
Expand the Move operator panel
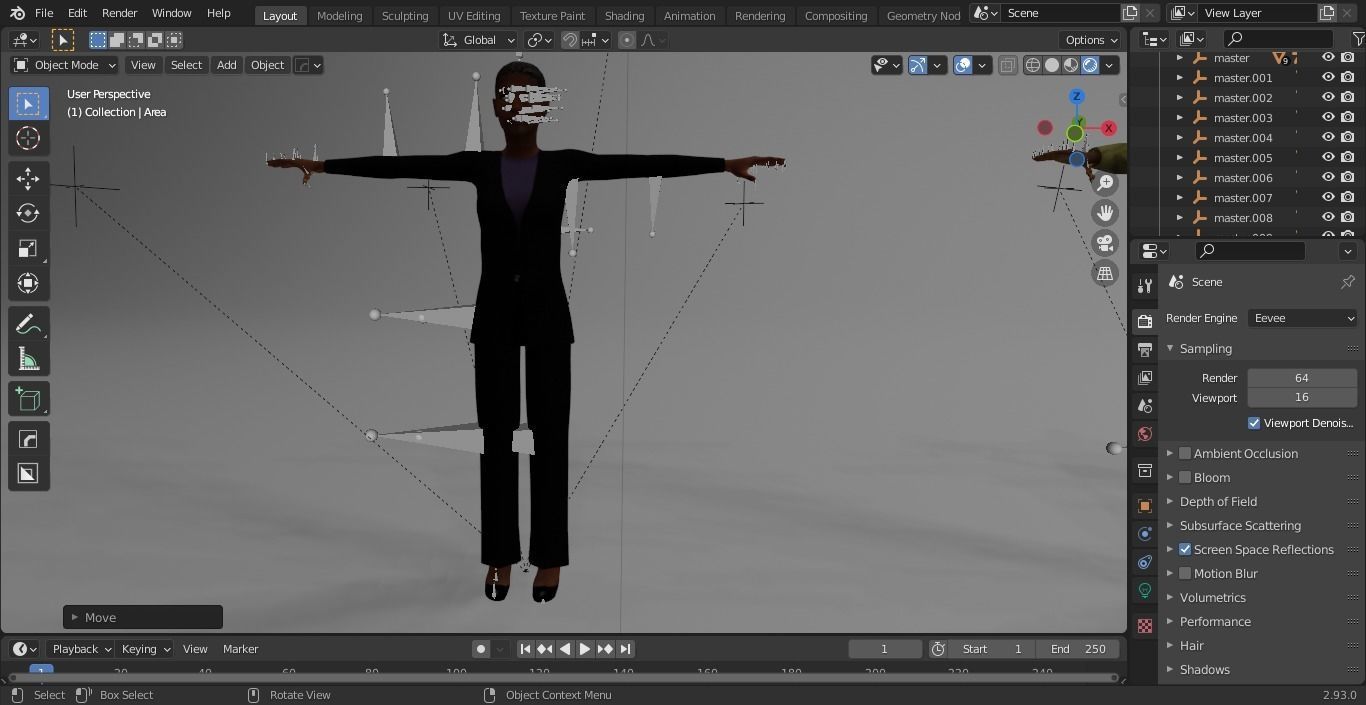[x=142, y=617]
